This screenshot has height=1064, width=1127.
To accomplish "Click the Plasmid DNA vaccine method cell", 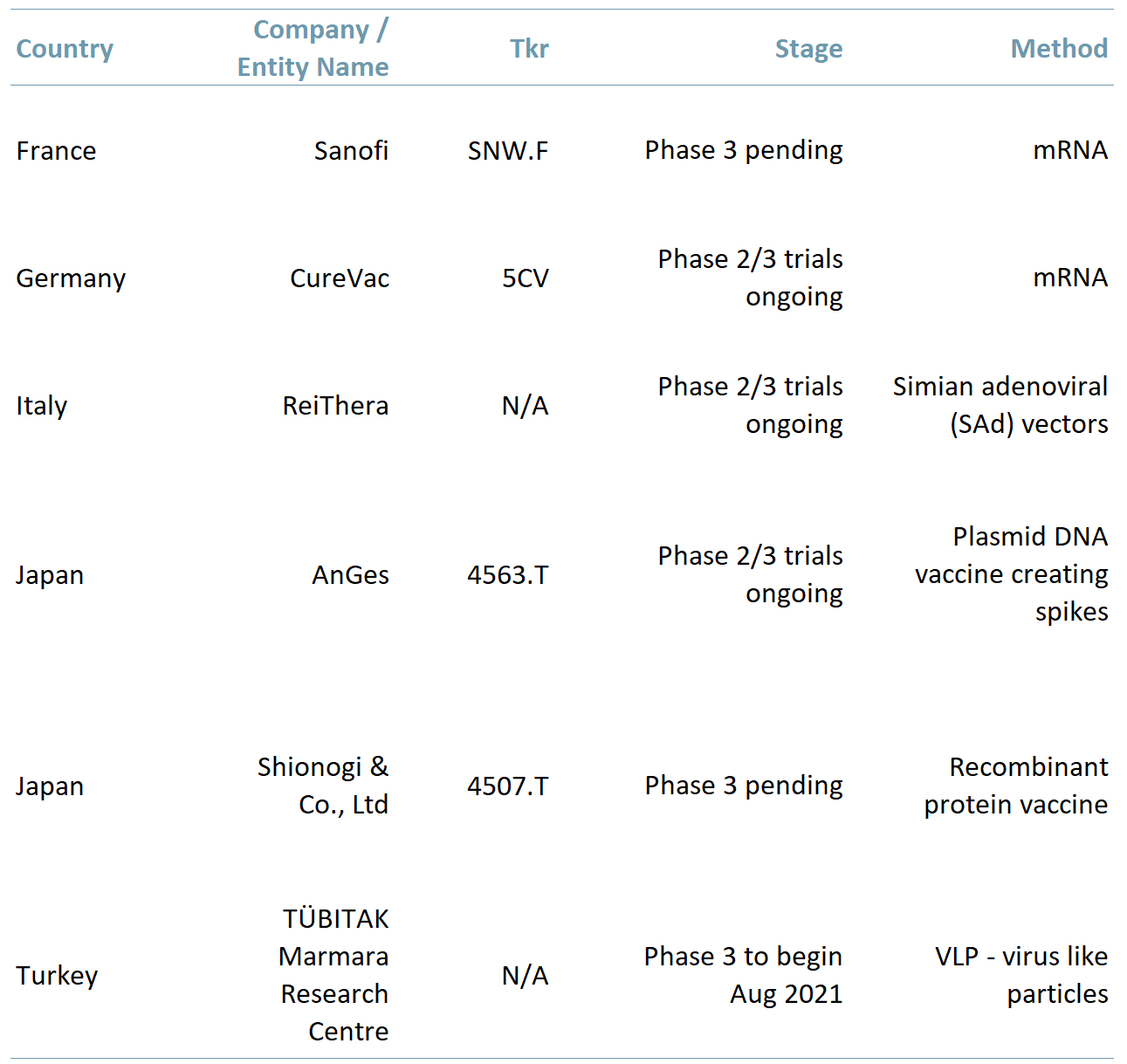I will point(1012,574).
